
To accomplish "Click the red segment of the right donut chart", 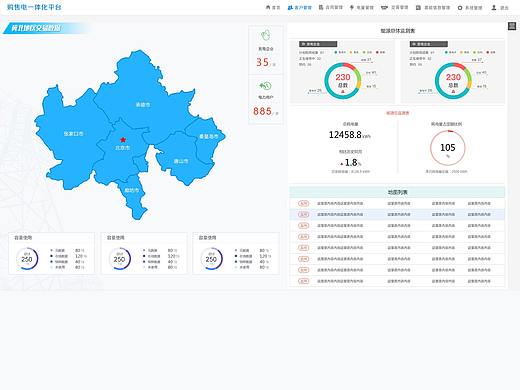I will pyautogui.click(x=459, y=66).
